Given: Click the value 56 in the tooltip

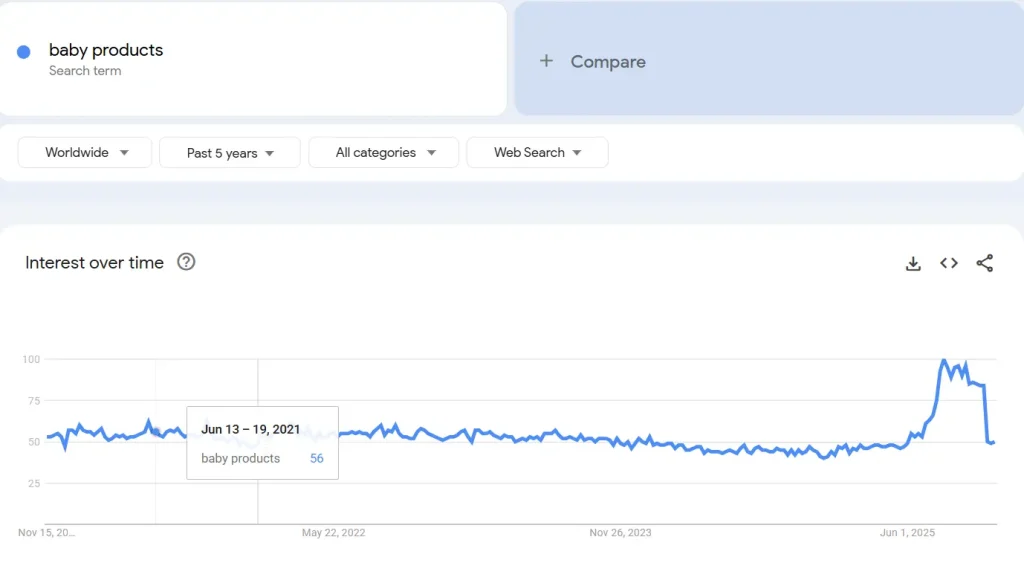Looking at the screenshot, I should (x=316, y=458).
